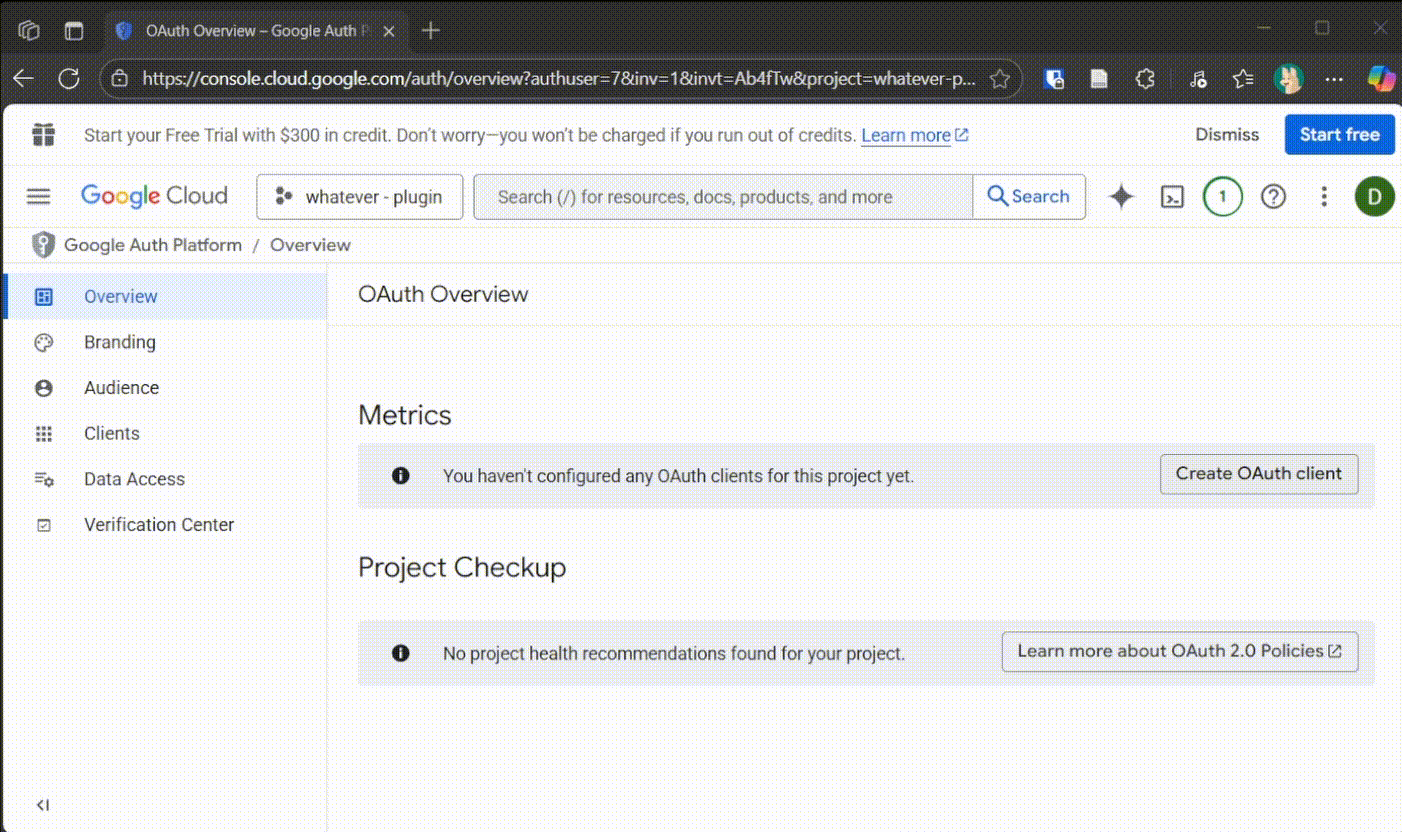The height and width of the screenshot is (832, 1402).
Task: Click the gift icon in free trial banner
Action: point(43,134)
